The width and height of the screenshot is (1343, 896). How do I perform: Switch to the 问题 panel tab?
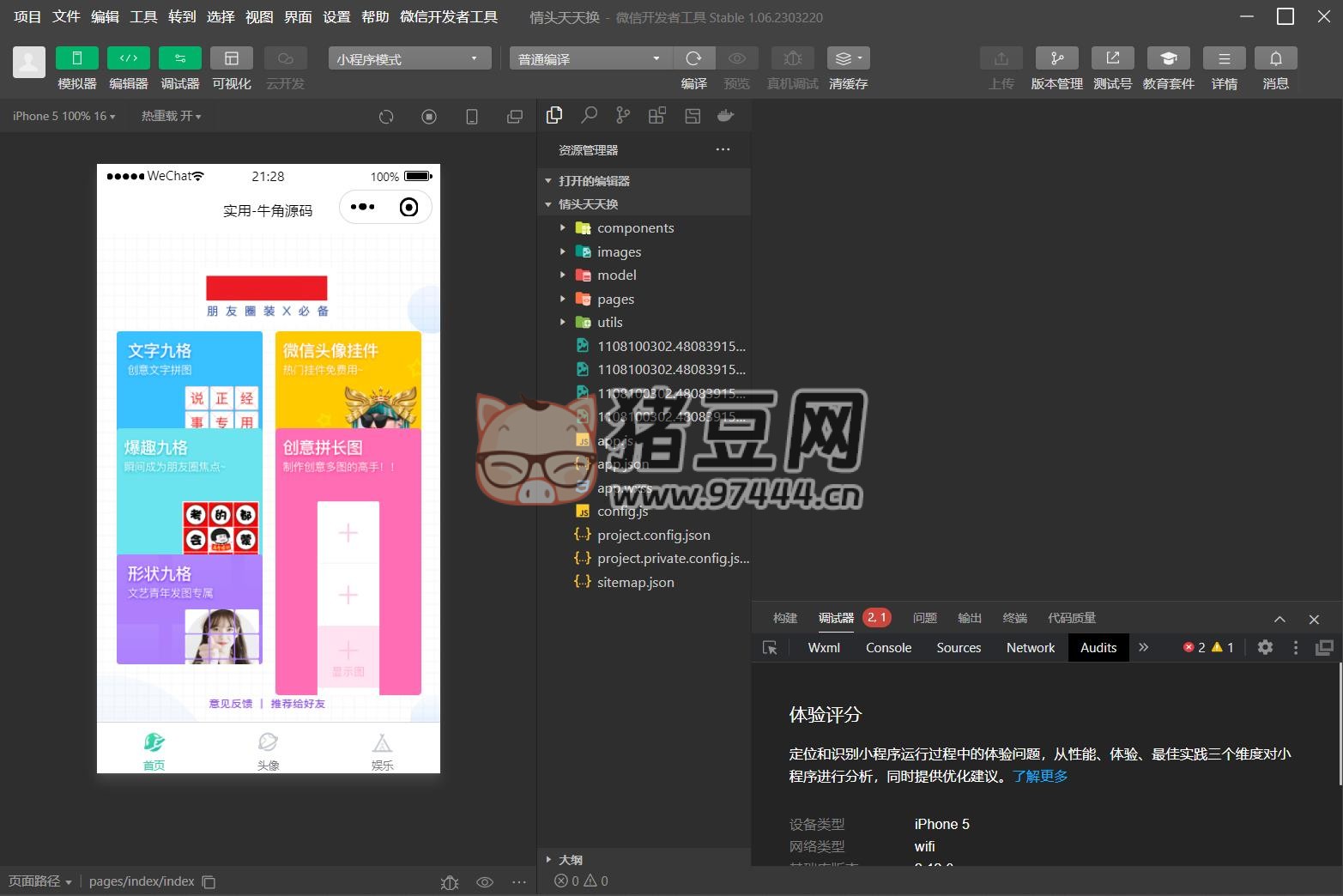pyautogui.click(x=925, y=618)
